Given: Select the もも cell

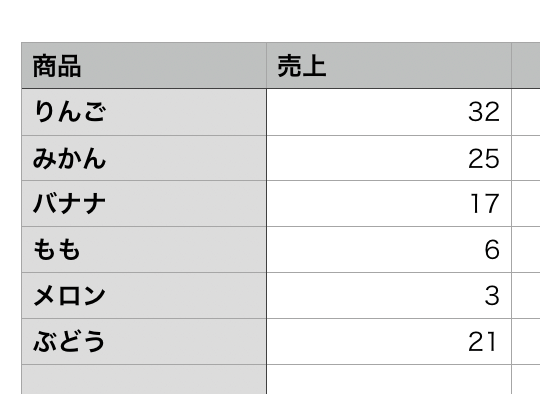Looking at the screenshot, I should (x=144, y=249).
